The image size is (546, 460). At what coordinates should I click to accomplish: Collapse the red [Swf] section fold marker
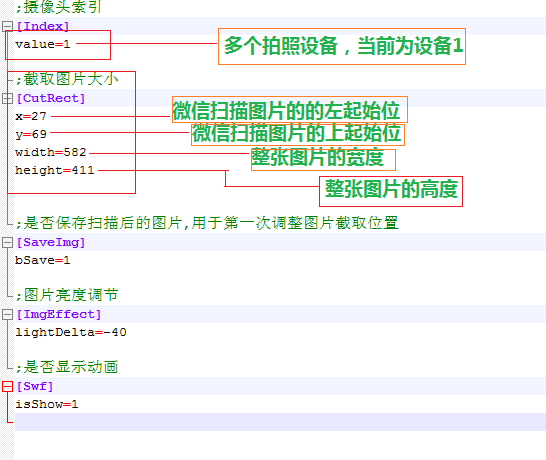[x=7, y=386]
